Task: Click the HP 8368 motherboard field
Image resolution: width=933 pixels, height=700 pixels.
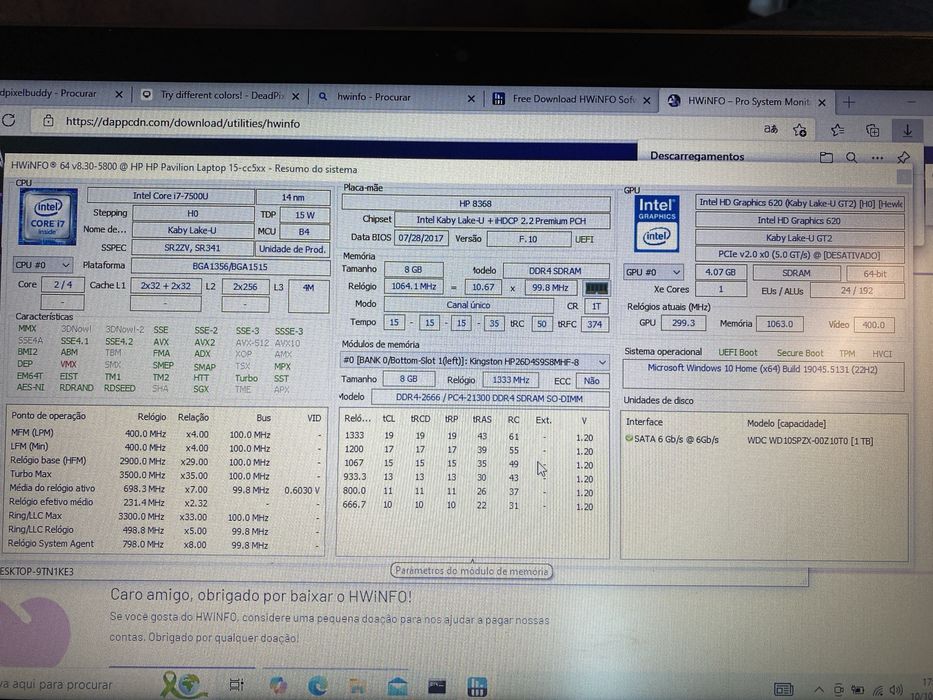Action: [475, 204]
